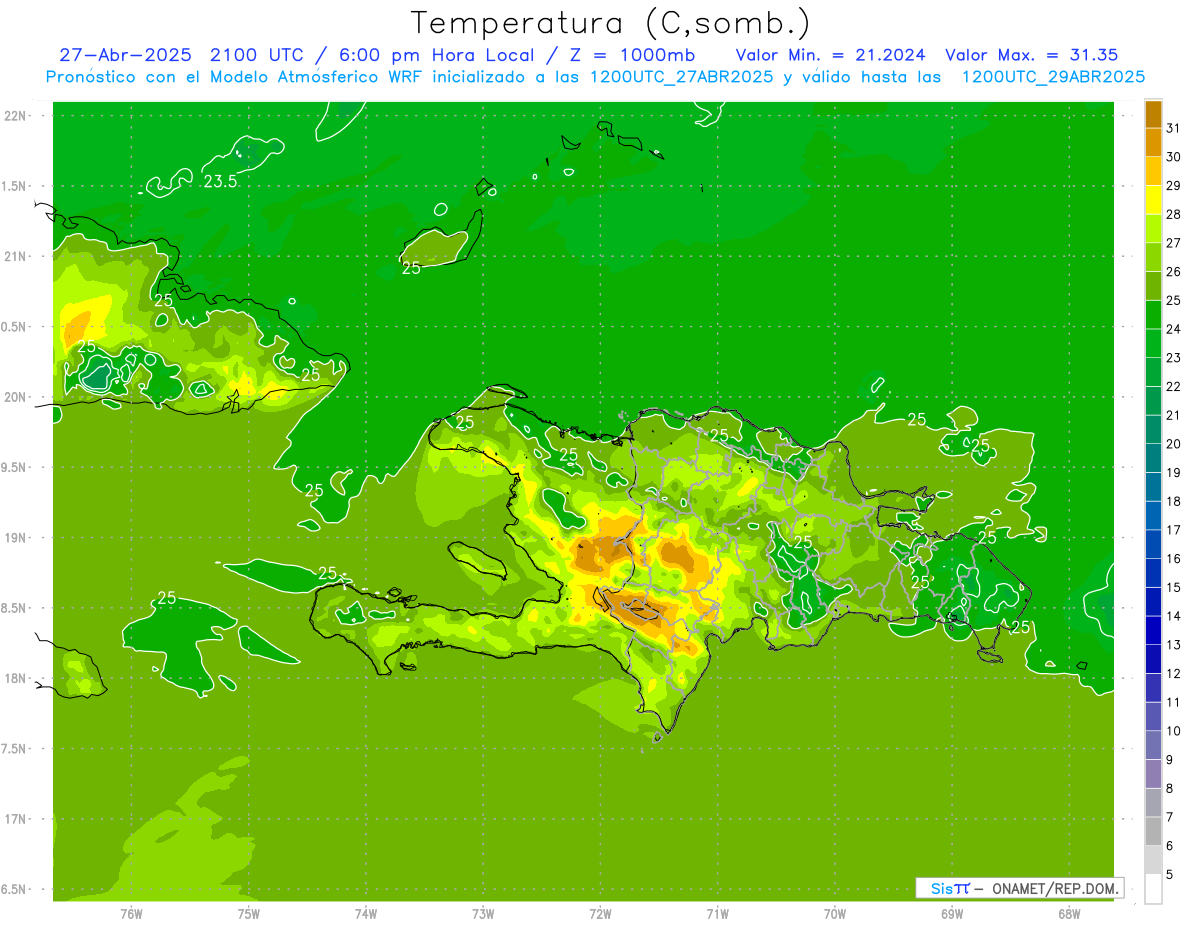Image resolution: width=1200 pixels, height=927 pixels.
Task: Click the "75W" longitude label
Action: point(248,914)
